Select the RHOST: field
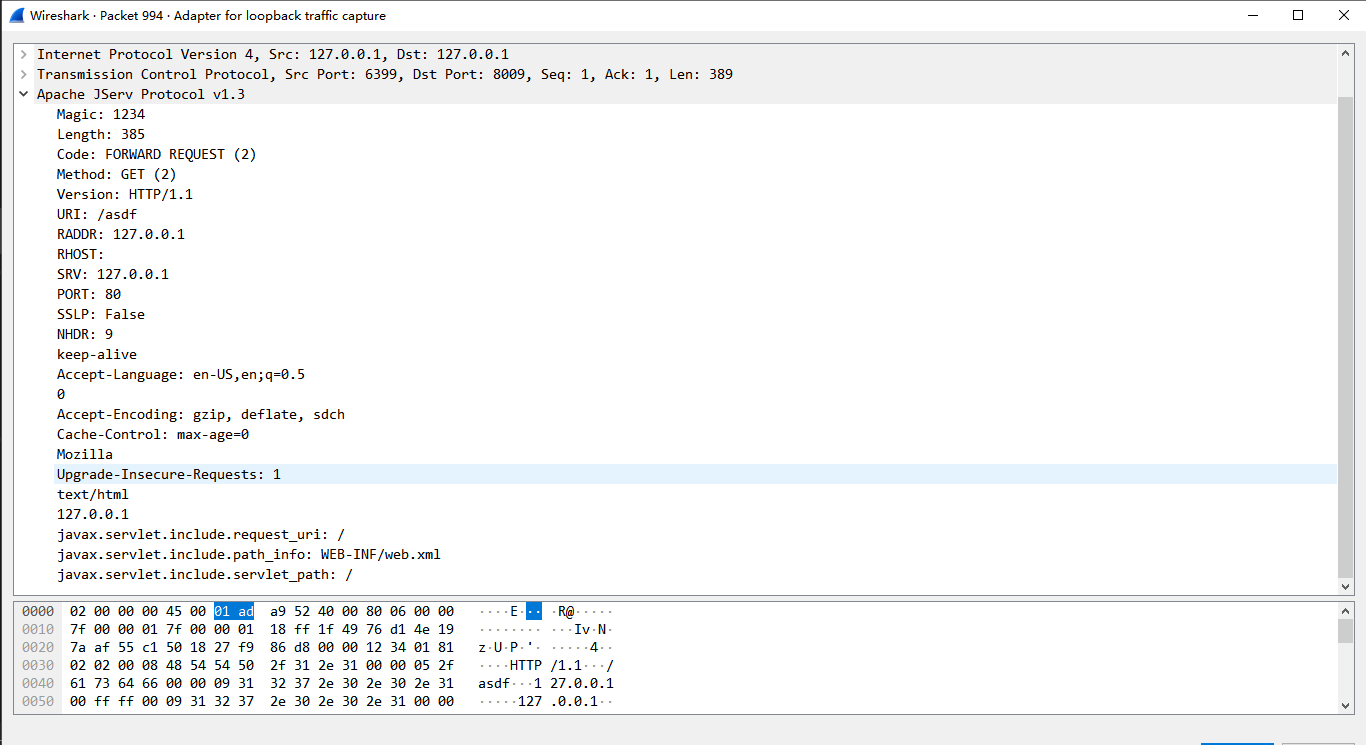The height and width of the screenshot is (745, 1366). (x=81, y=254)
